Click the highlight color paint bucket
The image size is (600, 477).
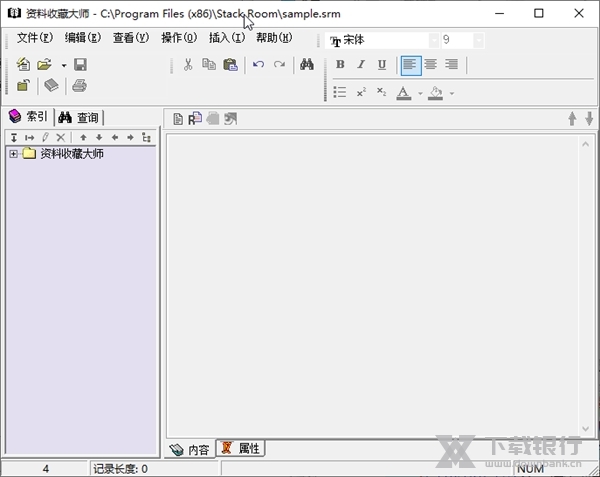[x=436, y=93]
